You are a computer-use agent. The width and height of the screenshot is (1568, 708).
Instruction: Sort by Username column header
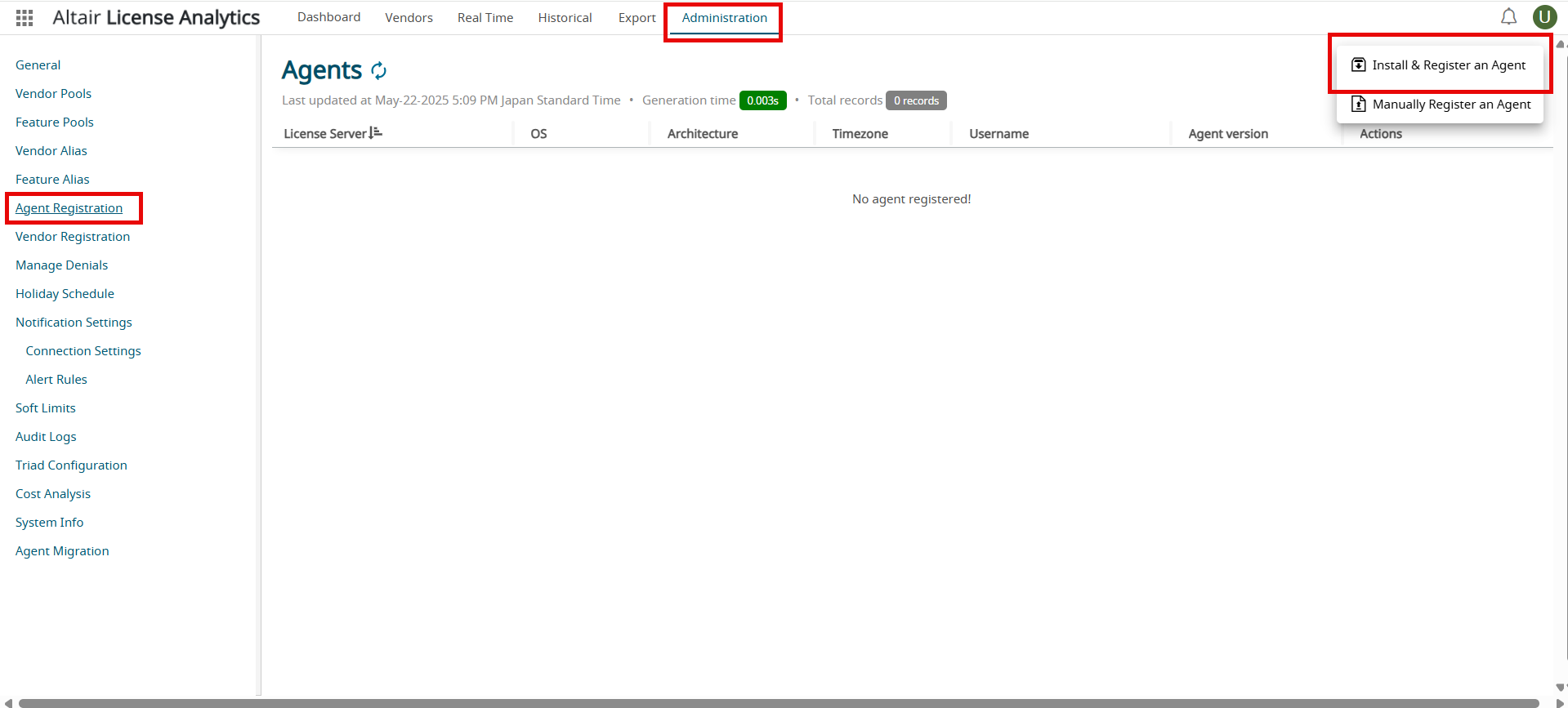coord(998,133)
